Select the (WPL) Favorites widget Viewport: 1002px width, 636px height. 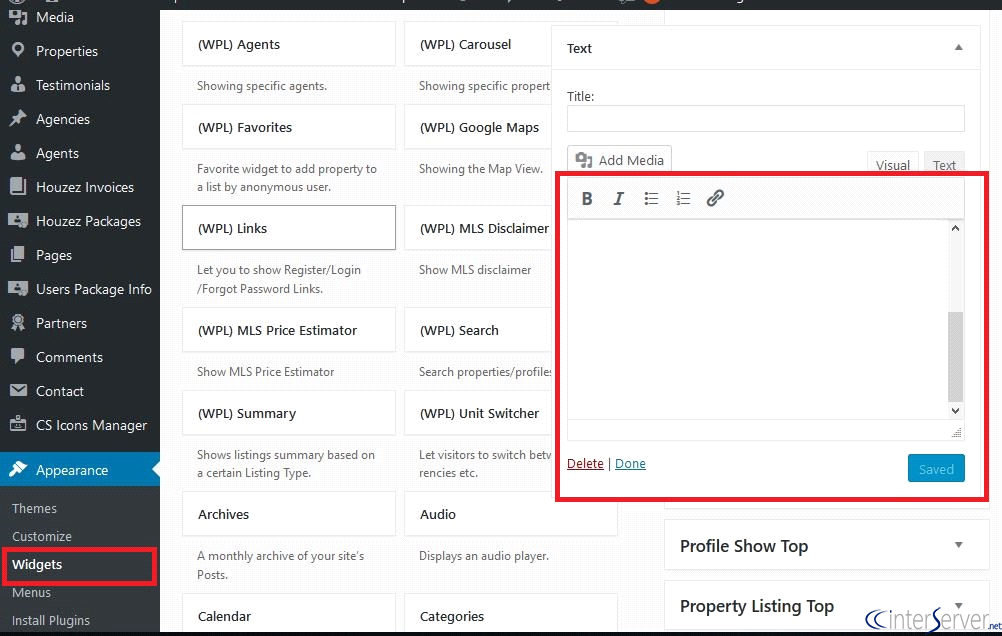[289, 127]
